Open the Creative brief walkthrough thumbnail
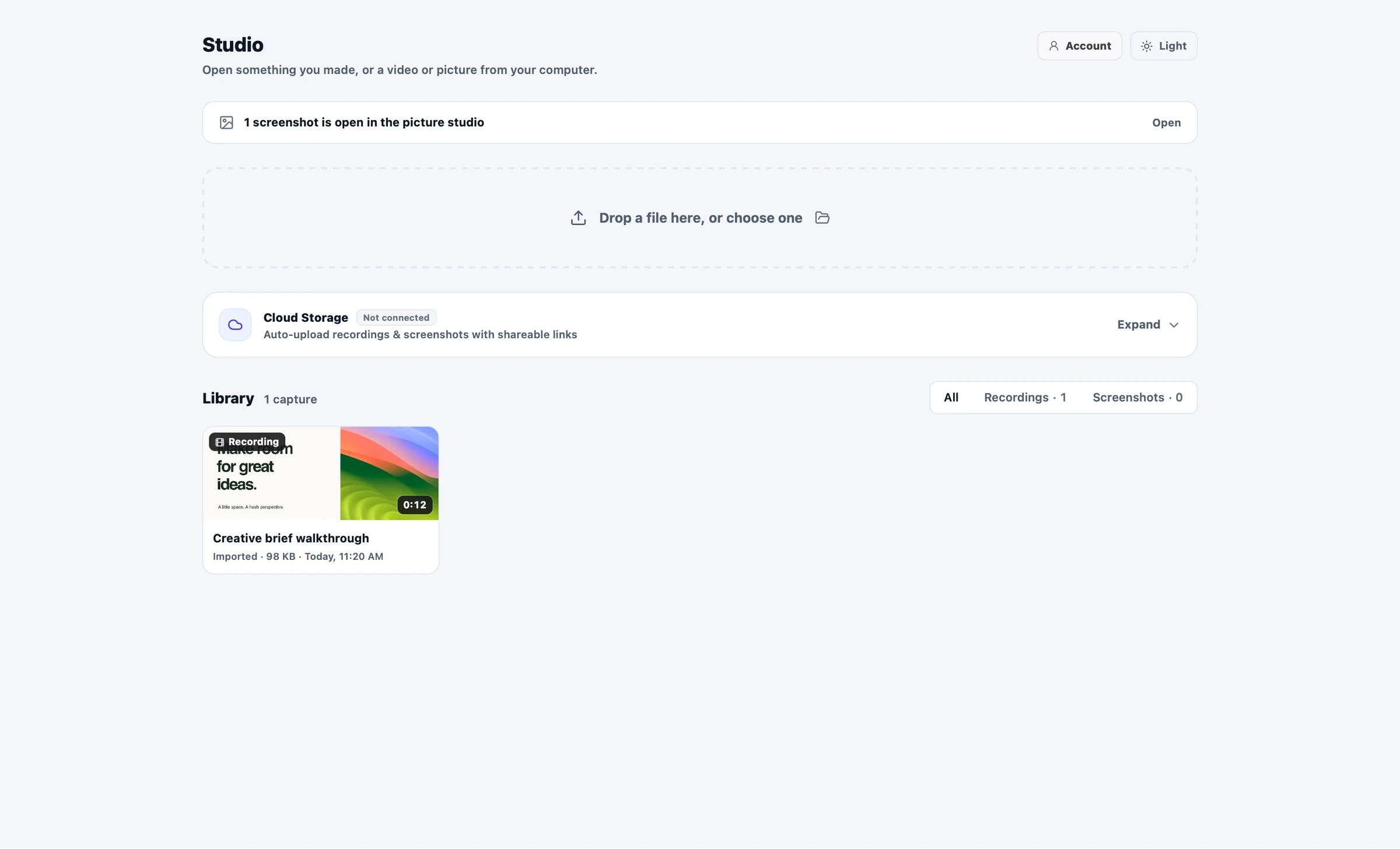This screenshot has width=1400, height=849. click(x=321, y=473)
